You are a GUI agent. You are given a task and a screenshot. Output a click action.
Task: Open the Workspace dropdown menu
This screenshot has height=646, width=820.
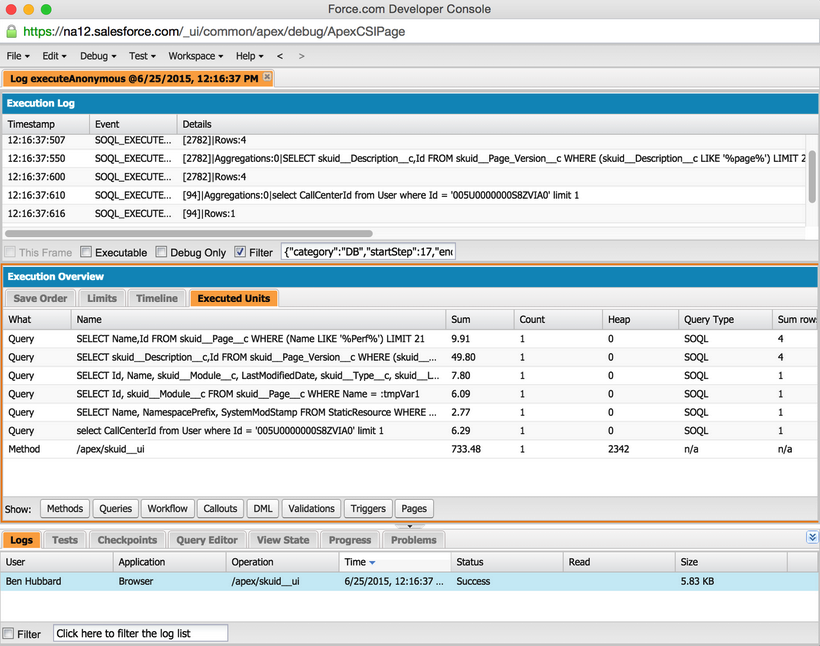coord(196,56)
